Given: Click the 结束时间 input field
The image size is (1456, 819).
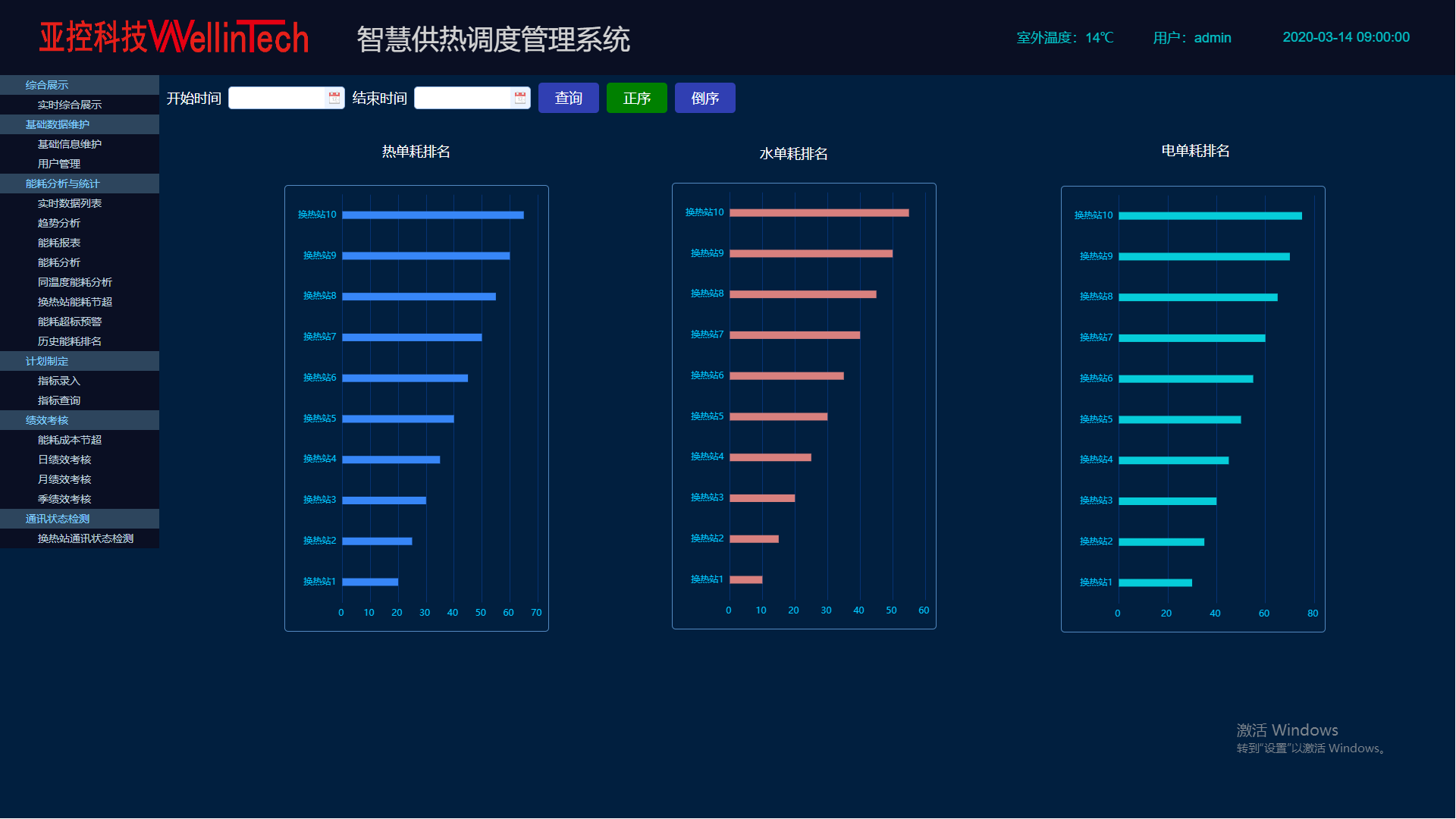Looking at the screenshot, I should [x=463, y=98].
